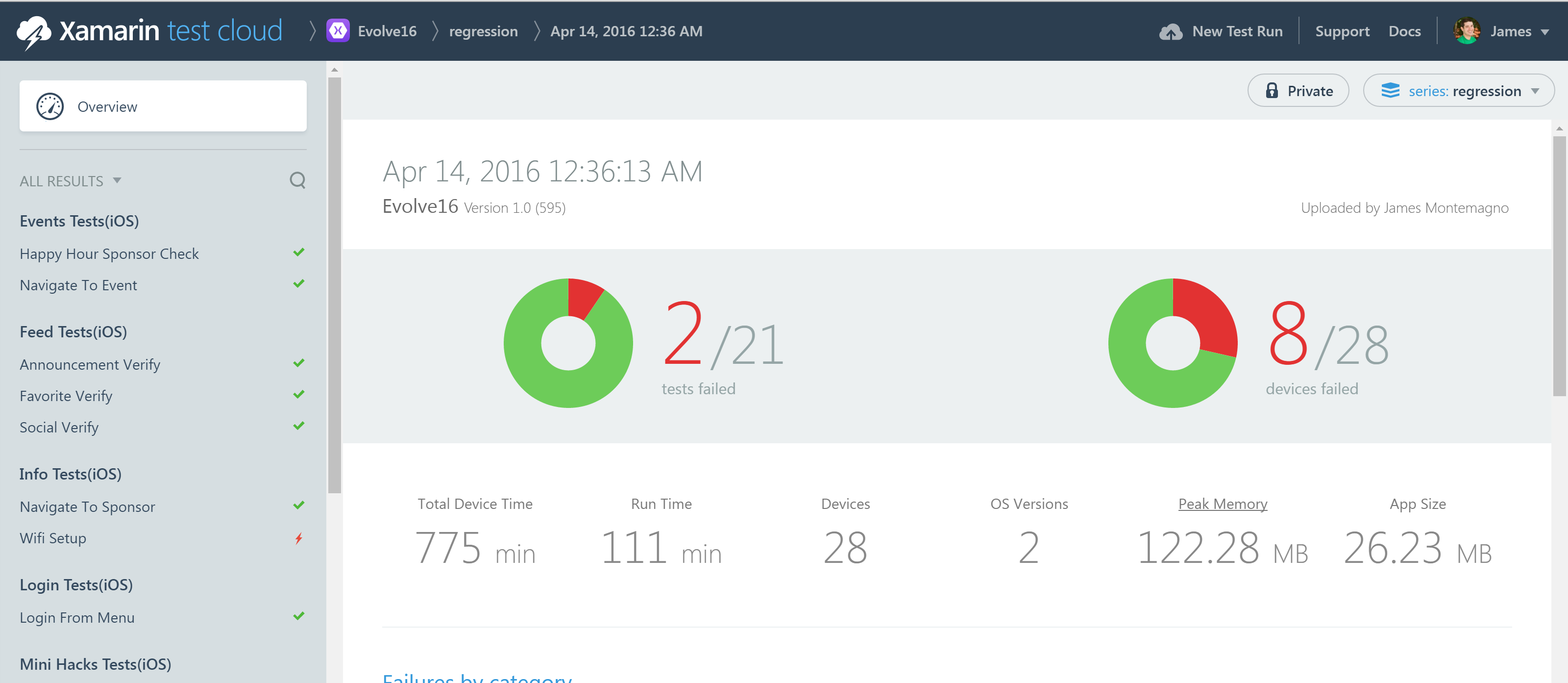Click James's user avatar picture
Screen dimensions: 1568x683
(1467, 31)
